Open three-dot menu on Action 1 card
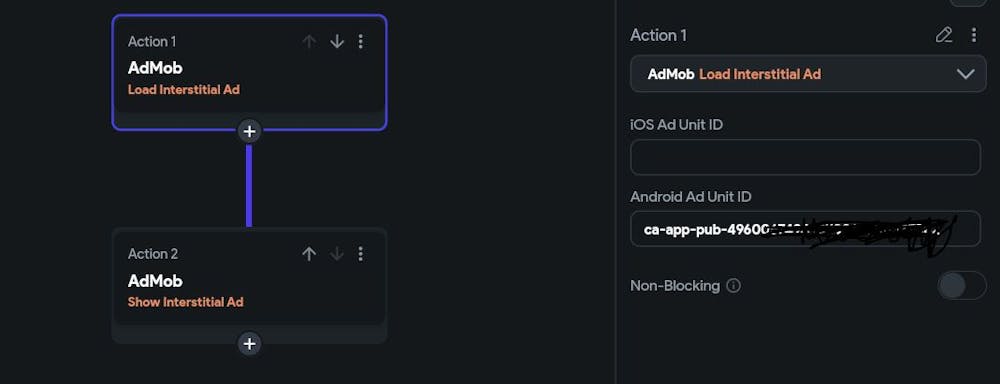 pyautogui.click(x=360, y=41)
